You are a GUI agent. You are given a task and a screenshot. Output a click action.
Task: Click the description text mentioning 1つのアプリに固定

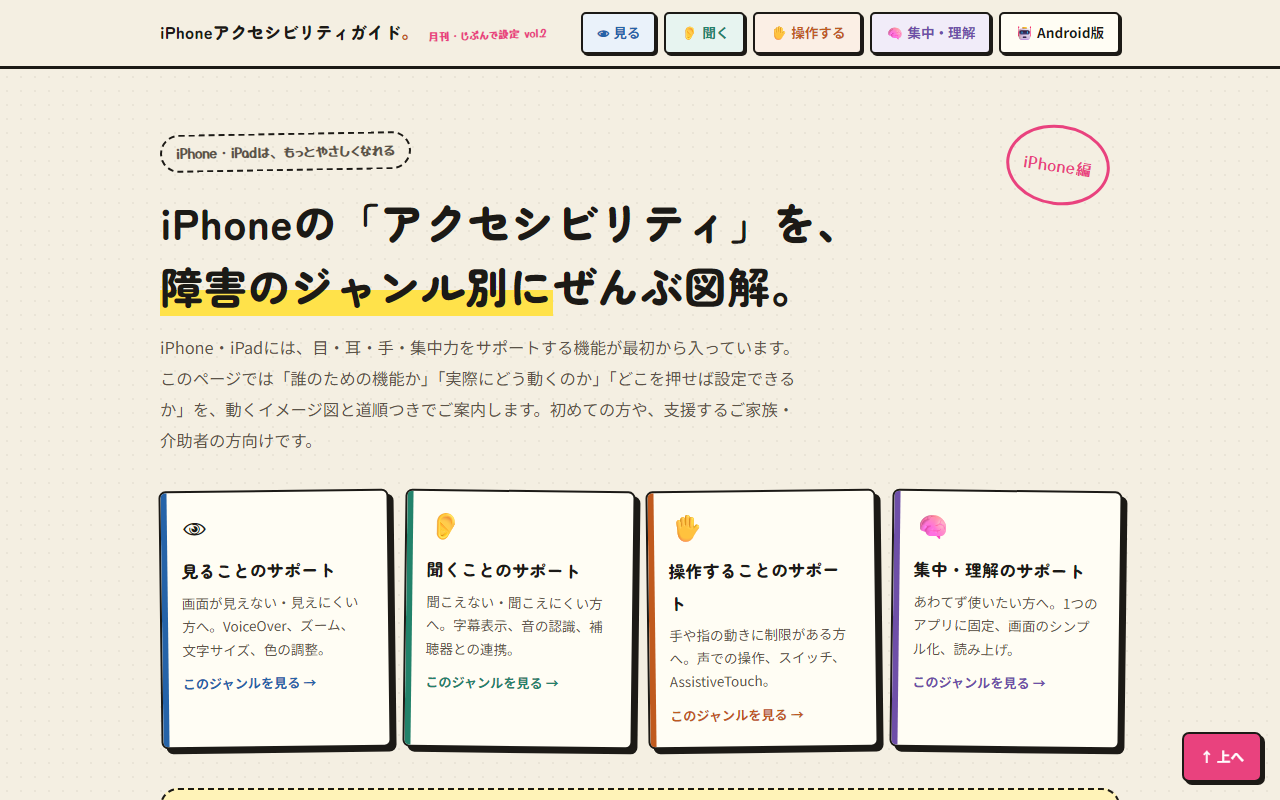[1005, 625]
